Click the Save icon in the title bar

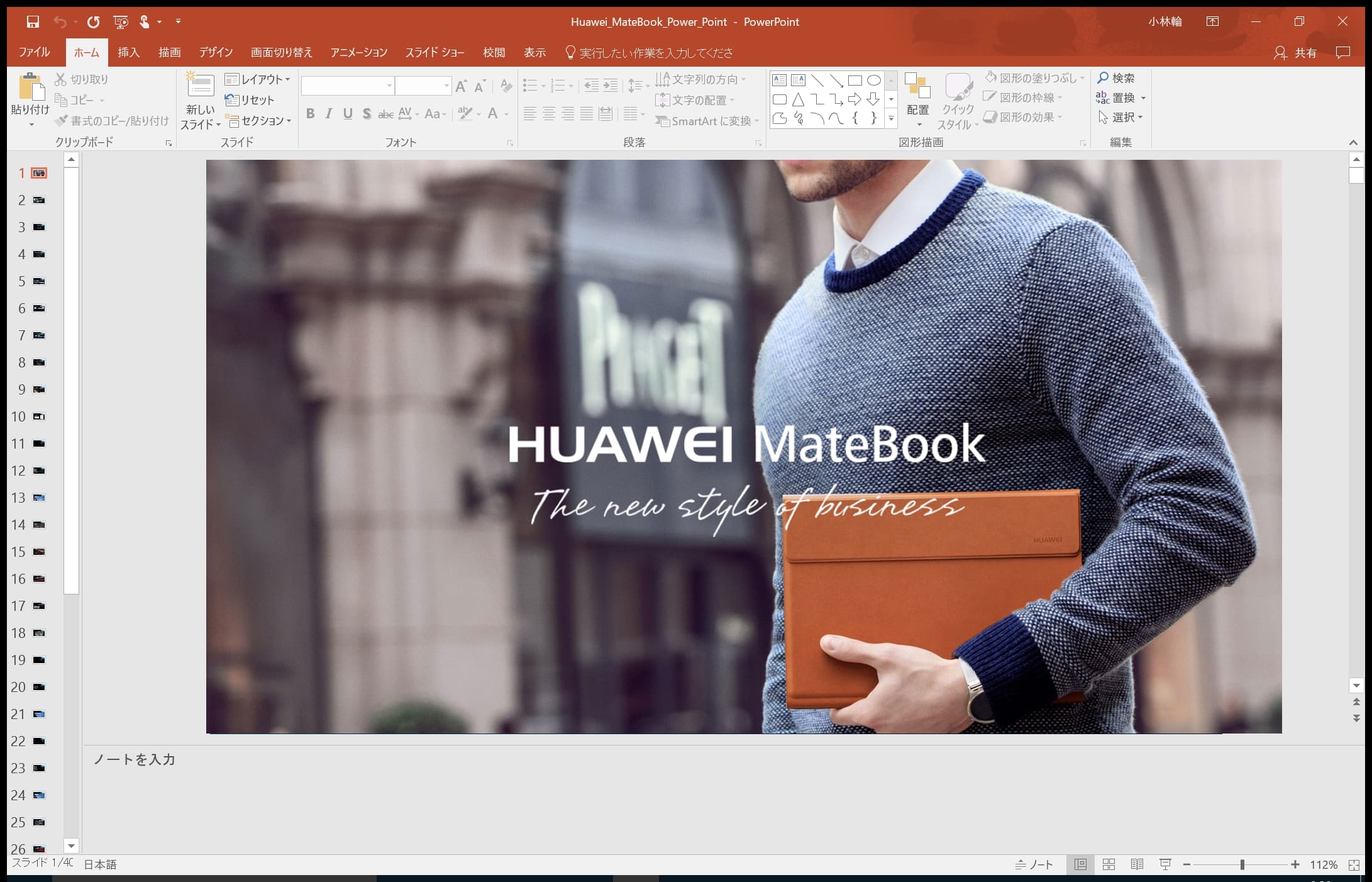click(x=33, y=22)
